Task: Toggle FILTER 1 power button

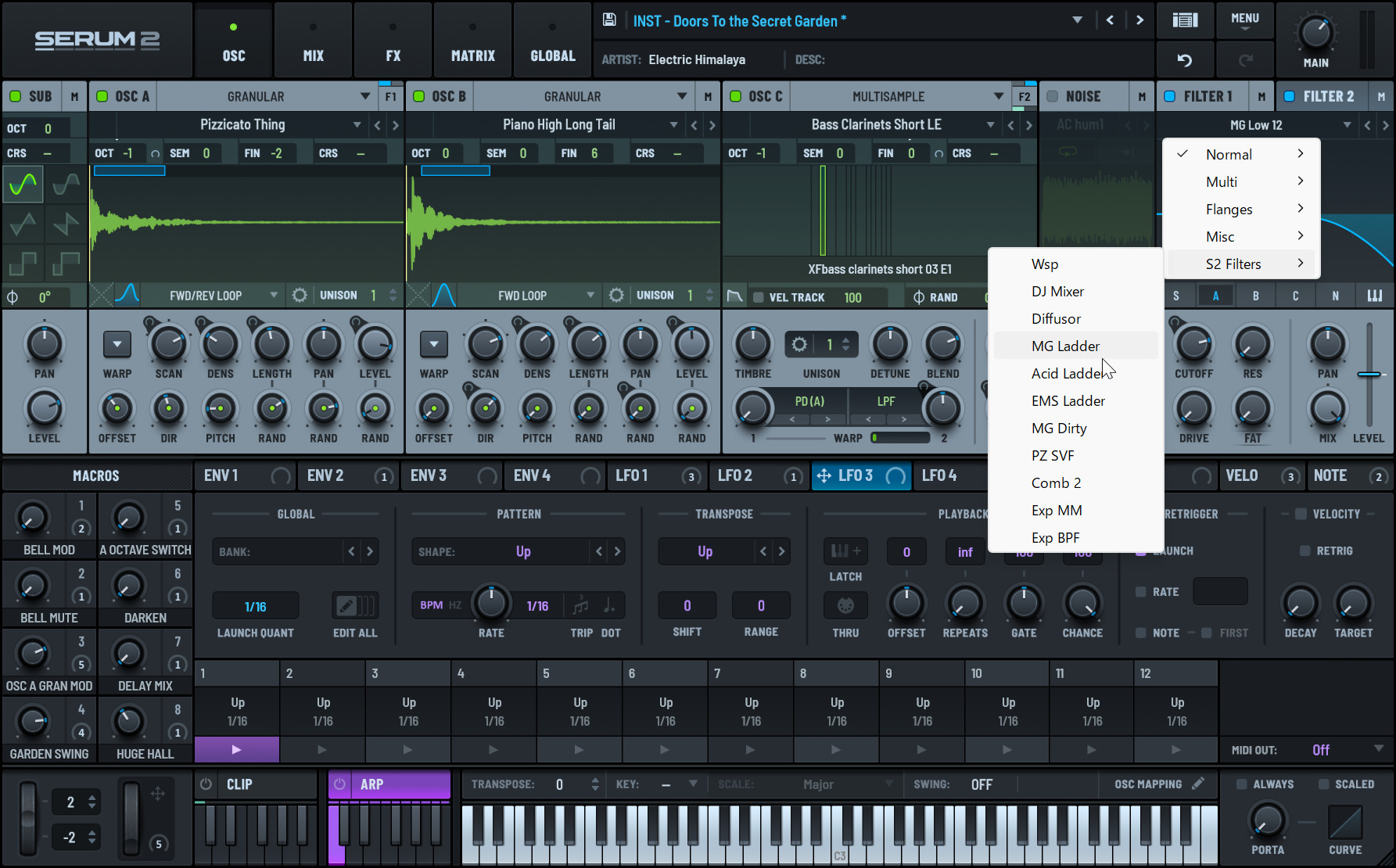Action: [x=1170, y=96]
